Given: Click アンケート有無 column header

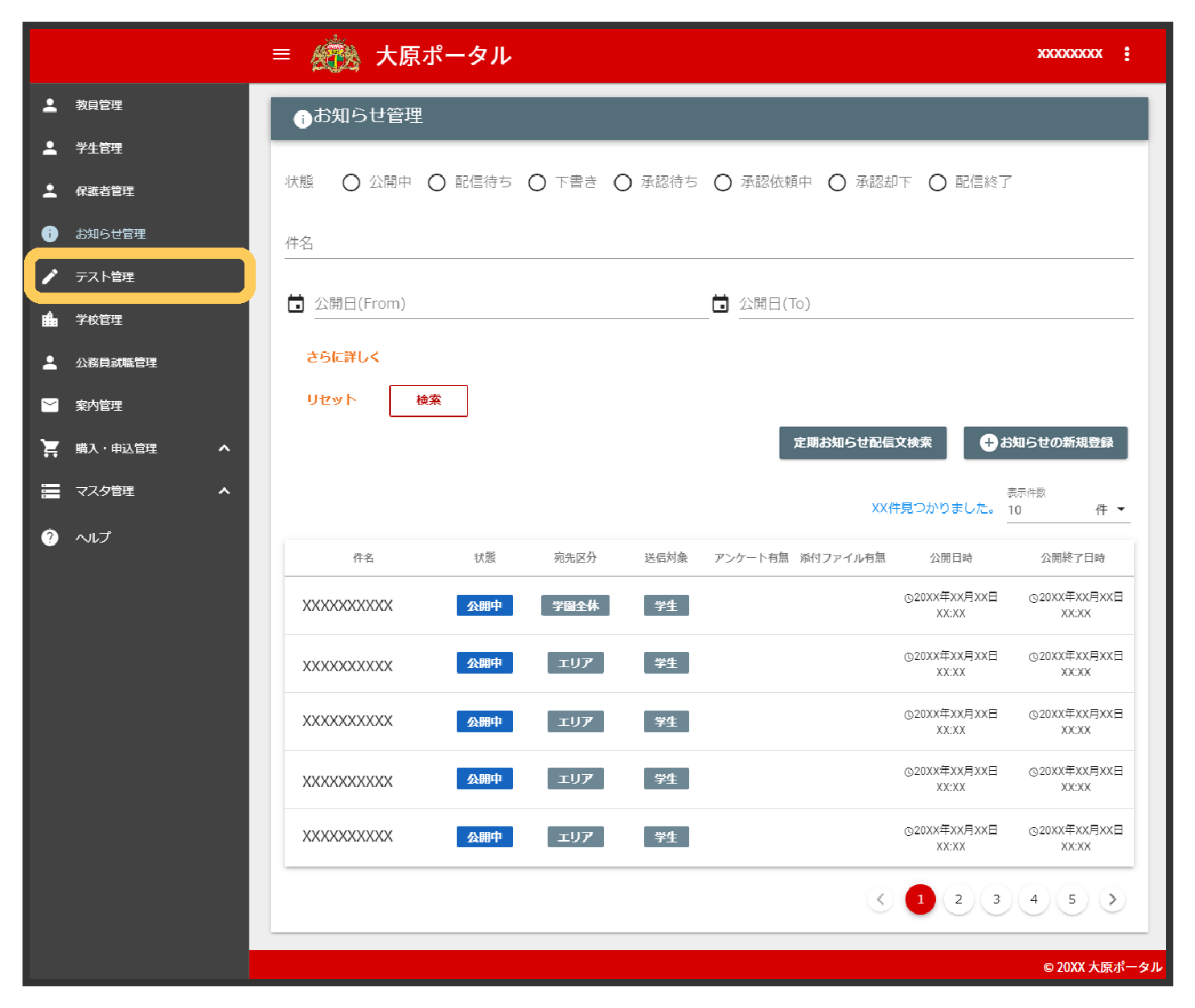Looking at the screenshot, I should (x=751, y=558).
